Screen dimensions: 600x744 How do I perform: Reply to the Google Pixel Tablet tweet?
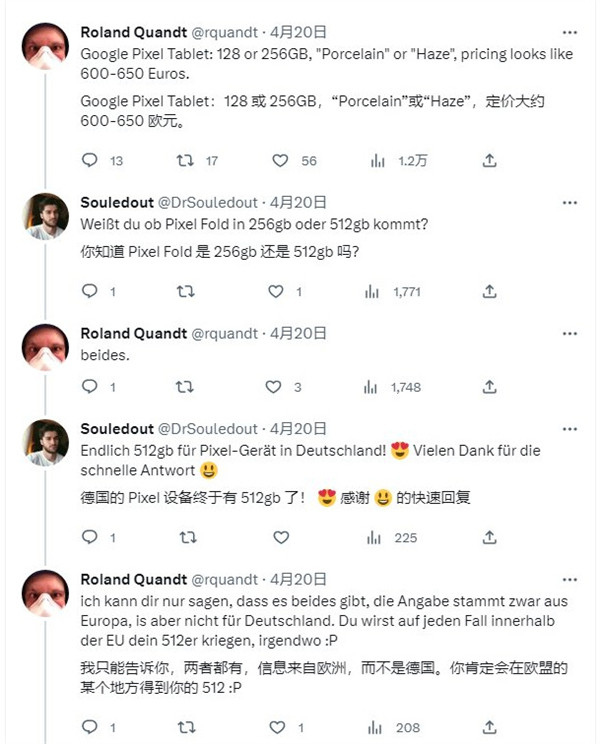coord(89,160)
